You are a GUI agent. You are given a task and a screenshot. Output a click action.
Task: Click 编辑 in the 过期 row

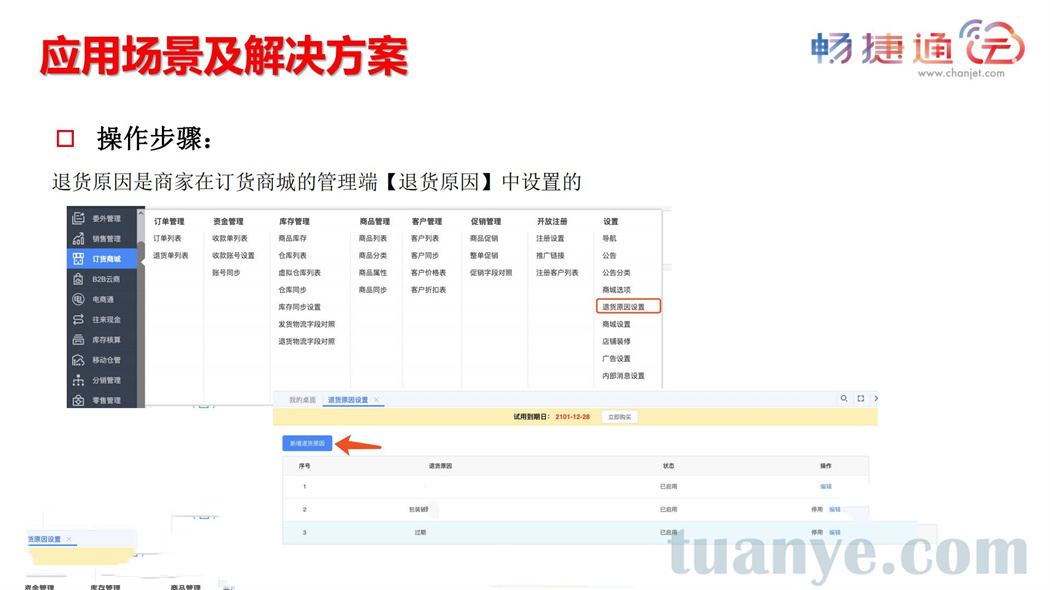834,532
